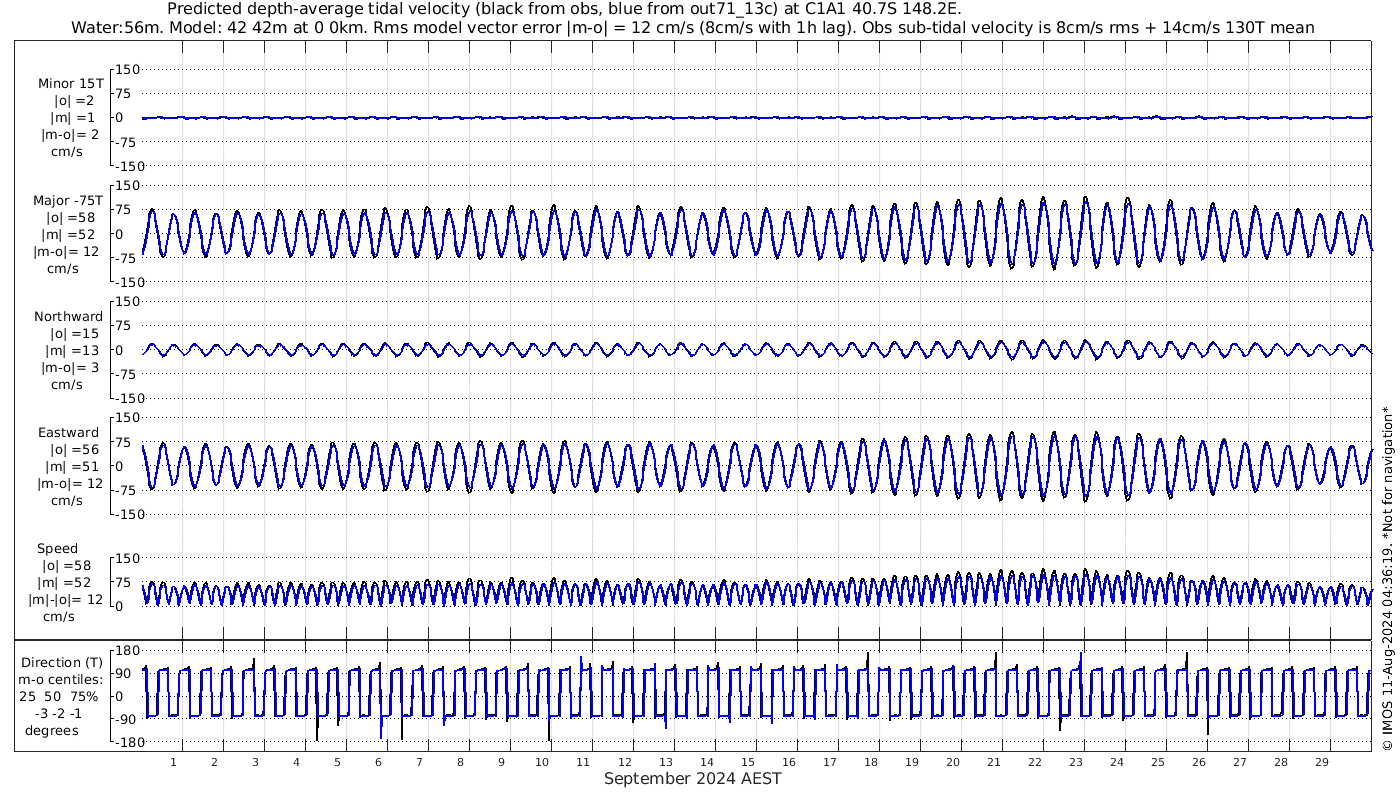Select day '5' on the date axis
This screenshot has width=1400, height=800.
337,762
